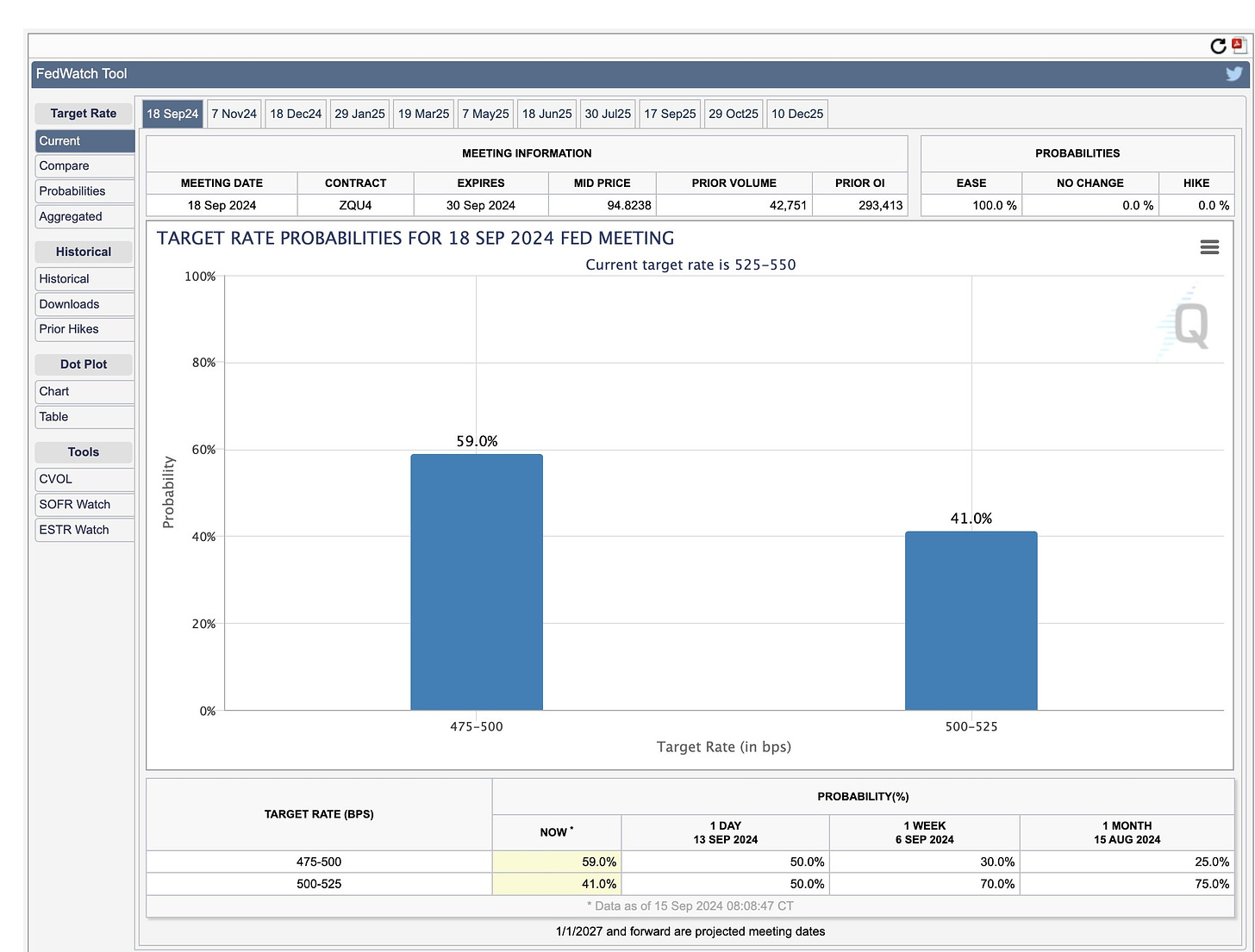Click the highlighted 41.0% NOW cell

(x=557, y=884)
